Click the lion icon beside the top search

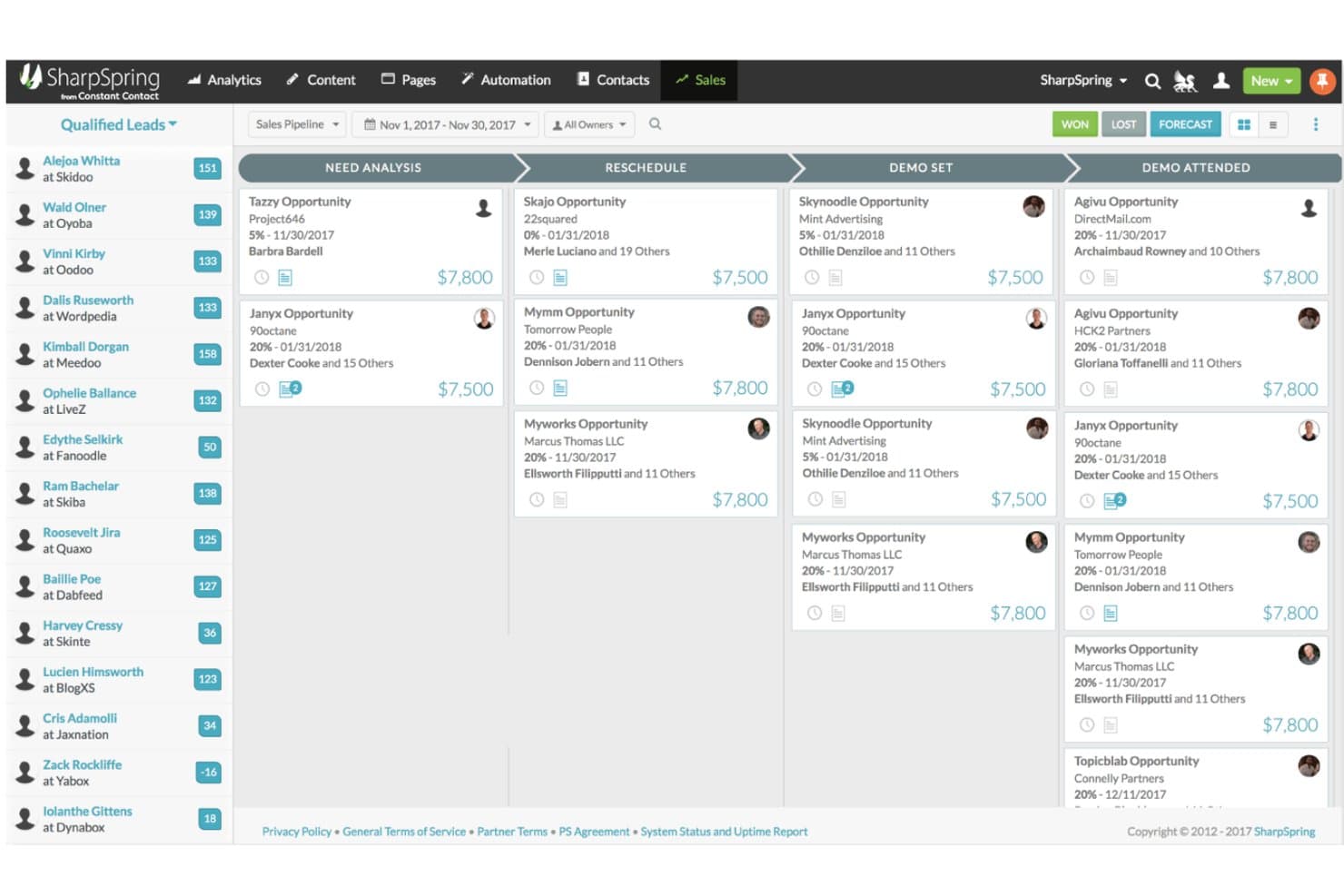1185,81
